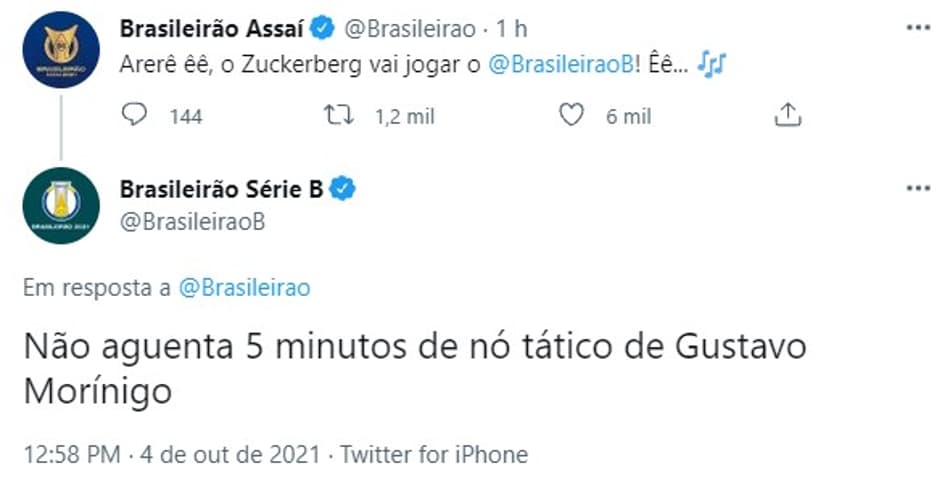Click the blue verified badge beside Brasileirão Assaí
Viewport: 950px width, 487px height.
pos(322,28)
